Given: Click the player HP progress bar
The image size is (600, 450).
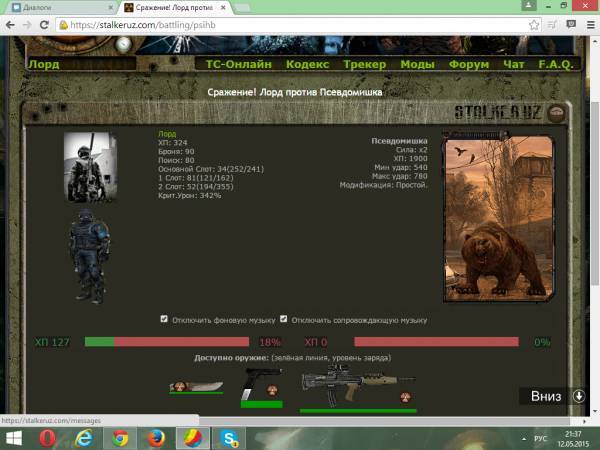Looking at the screenshot, I should tap(166, 342).
